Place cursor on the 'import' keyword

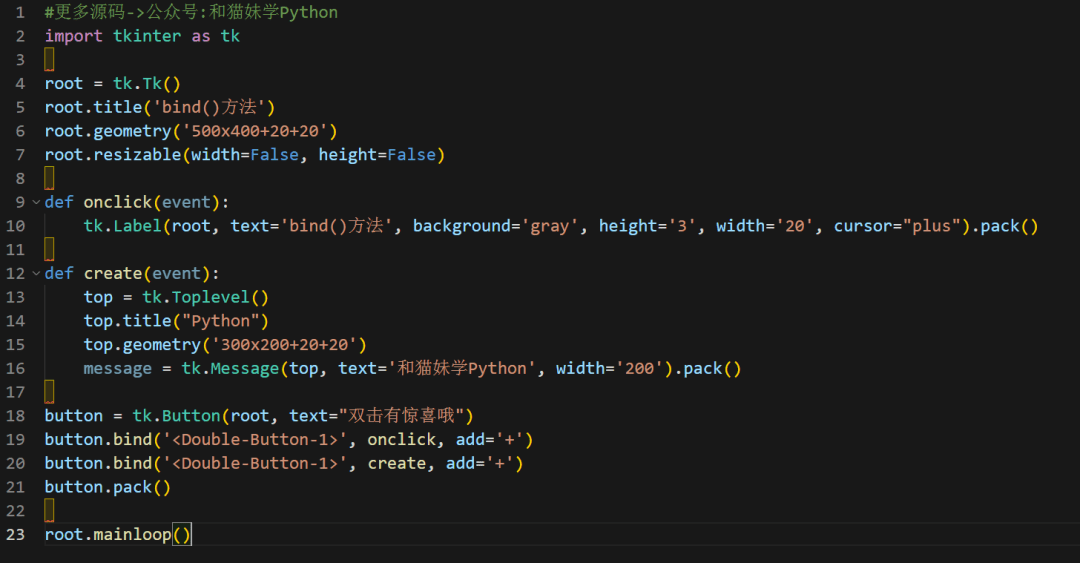pos(73,36)
